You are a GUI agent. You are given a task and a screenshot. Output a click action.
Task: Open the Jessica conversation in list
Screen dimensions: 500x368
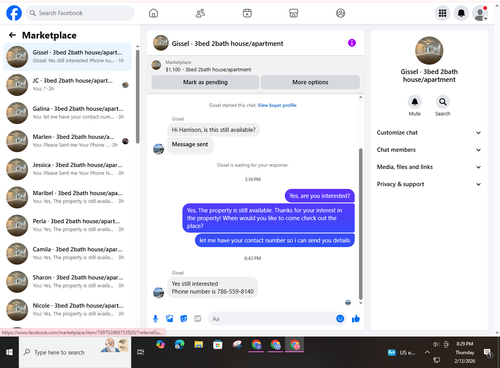(x=67, y=169)
